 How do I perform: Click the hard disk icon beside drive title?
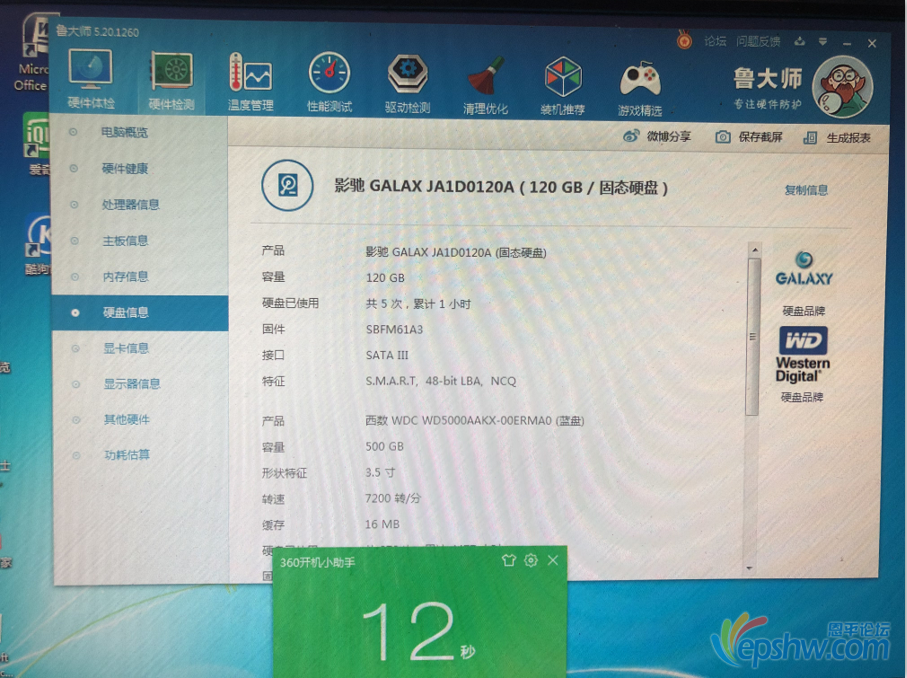[x=287, y=186]
